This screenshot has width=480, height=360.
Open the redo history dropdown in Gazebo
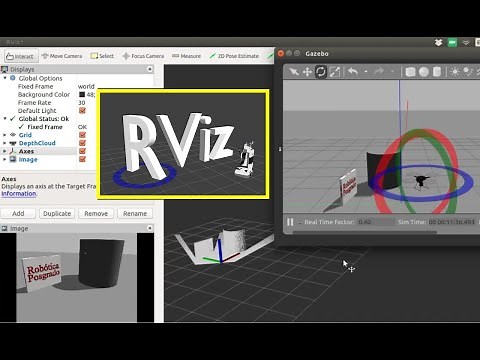(x=392, y=72)
